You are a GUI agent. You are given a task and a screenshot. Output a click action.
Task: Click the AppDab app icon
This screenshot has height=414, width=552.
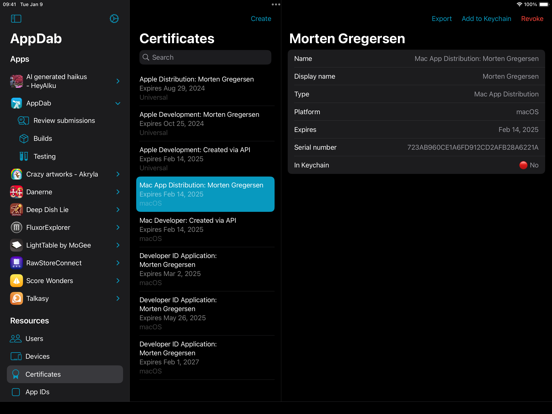tap(17, 103)
